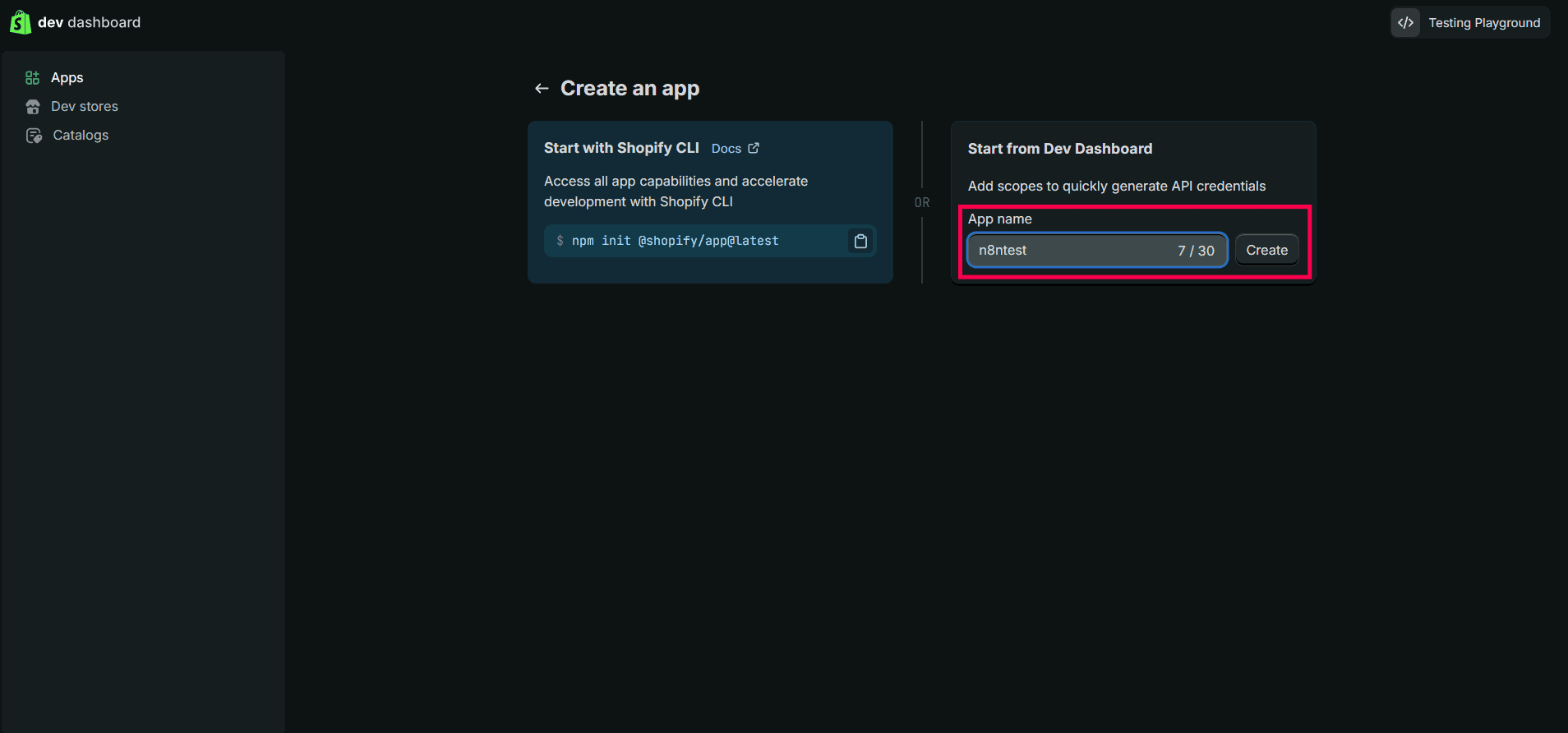The width and height of the screenshot is (1568, 733).
Task: Copy the npm init command to clipboard
Action: pos(860,242)
